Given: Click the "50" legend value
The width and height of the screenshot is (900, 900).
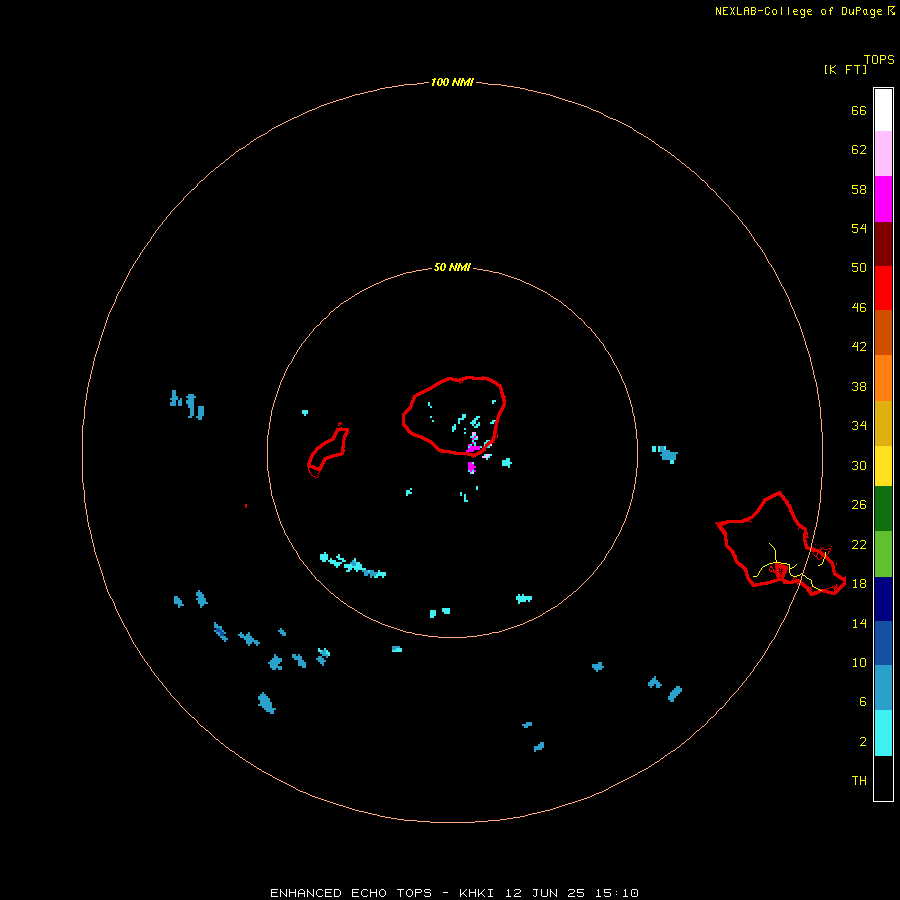Looking at the screenshot, I should pyautogui.click(x=859, y=268).
